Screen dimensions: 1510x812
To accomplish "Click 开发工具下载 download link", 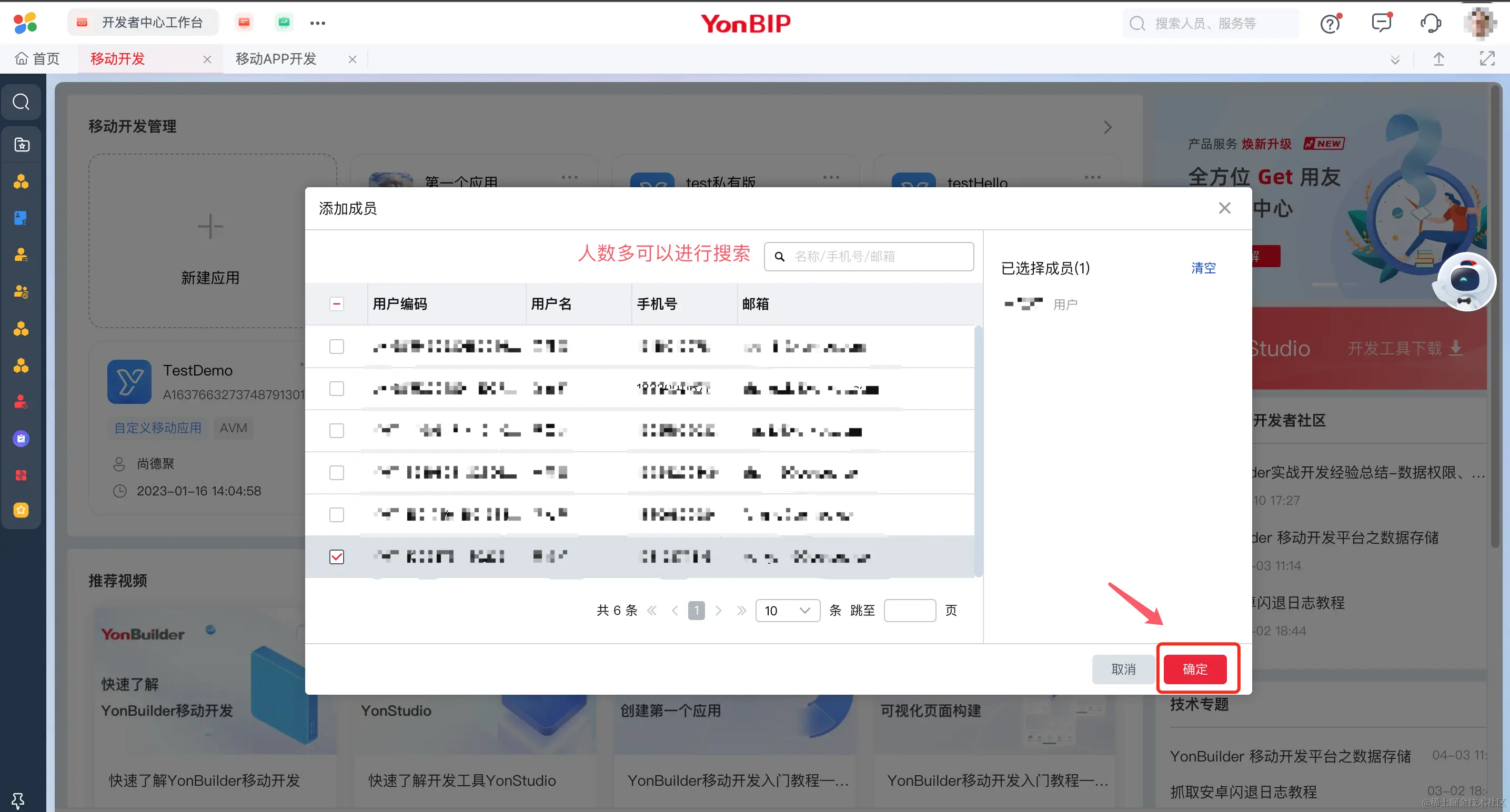I will pyautogui.click(x=1405, y=348).
